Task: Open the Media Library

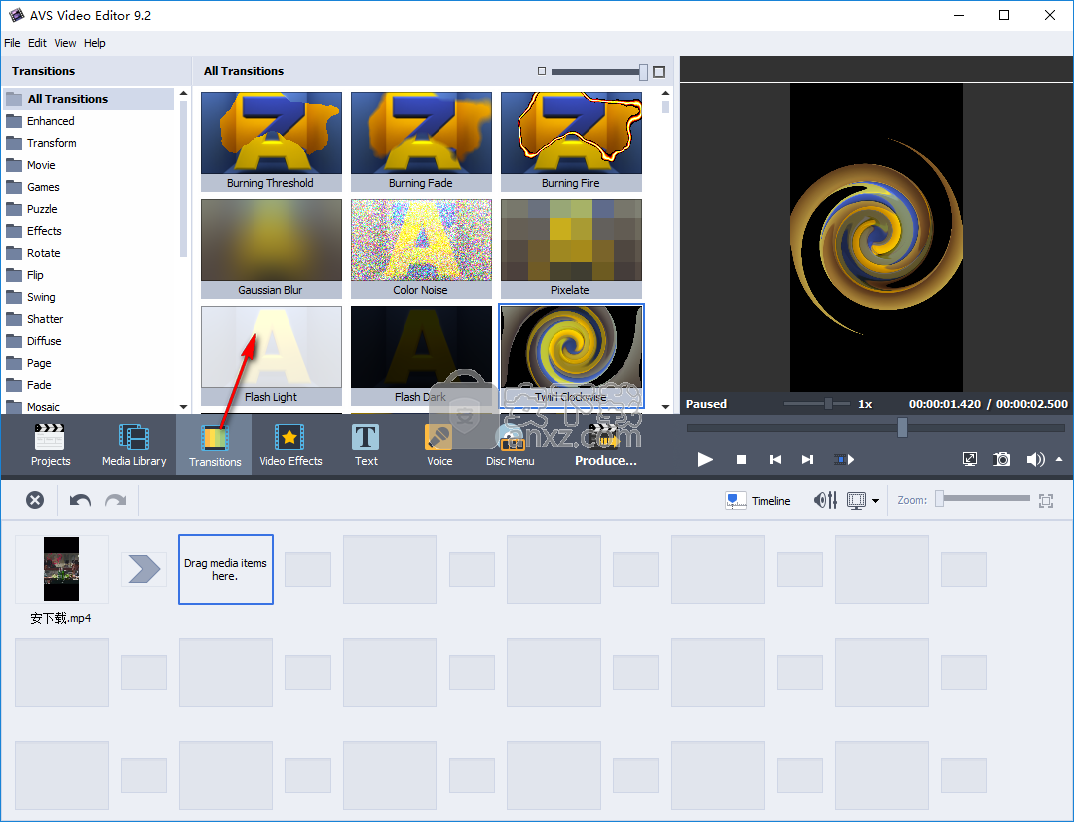Action: 134,445
